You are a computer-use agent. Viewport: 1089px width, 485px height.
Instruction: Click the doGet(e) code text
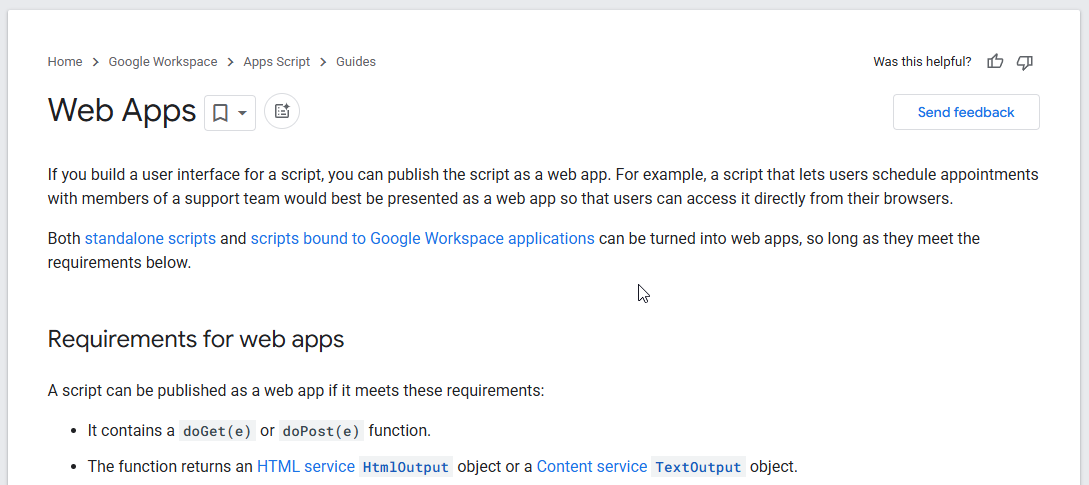pos(217,431)
